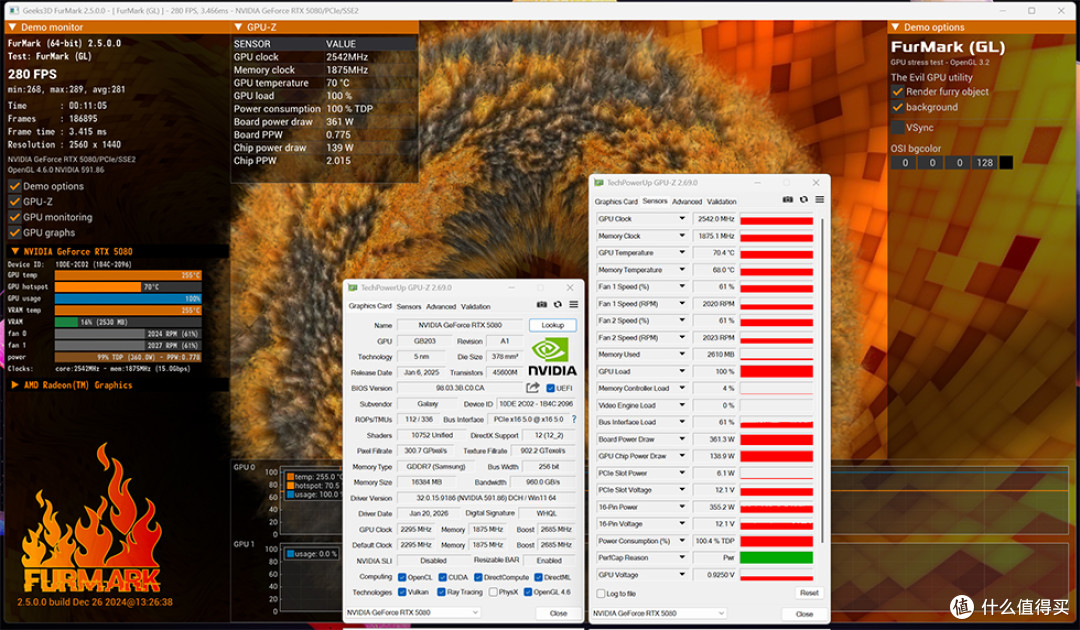The image size is (1080, 630).
Task: Expand the AMD Radeon(TM) Graphics section
Action: coord(14,385)
